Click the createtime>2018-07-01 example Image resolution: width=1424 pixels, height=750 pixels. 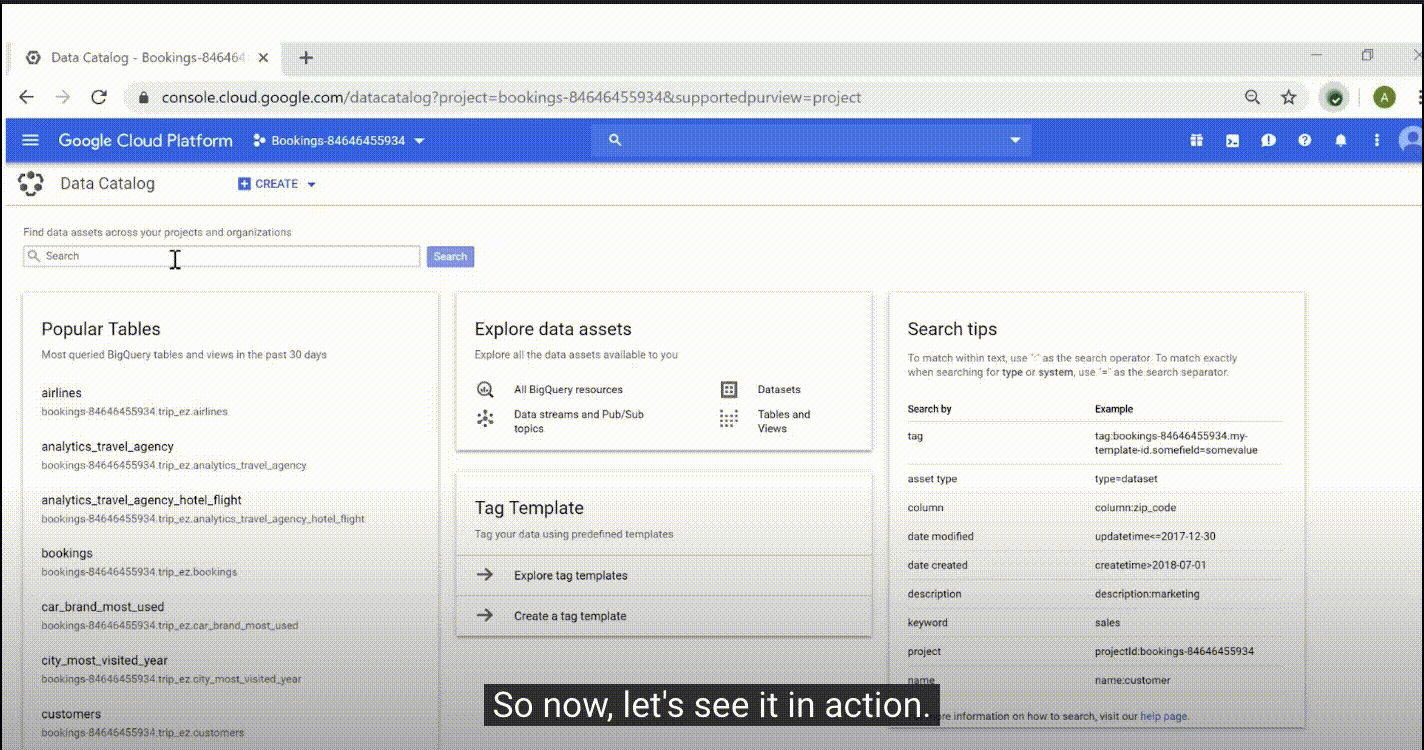[x=1151, y=565]
